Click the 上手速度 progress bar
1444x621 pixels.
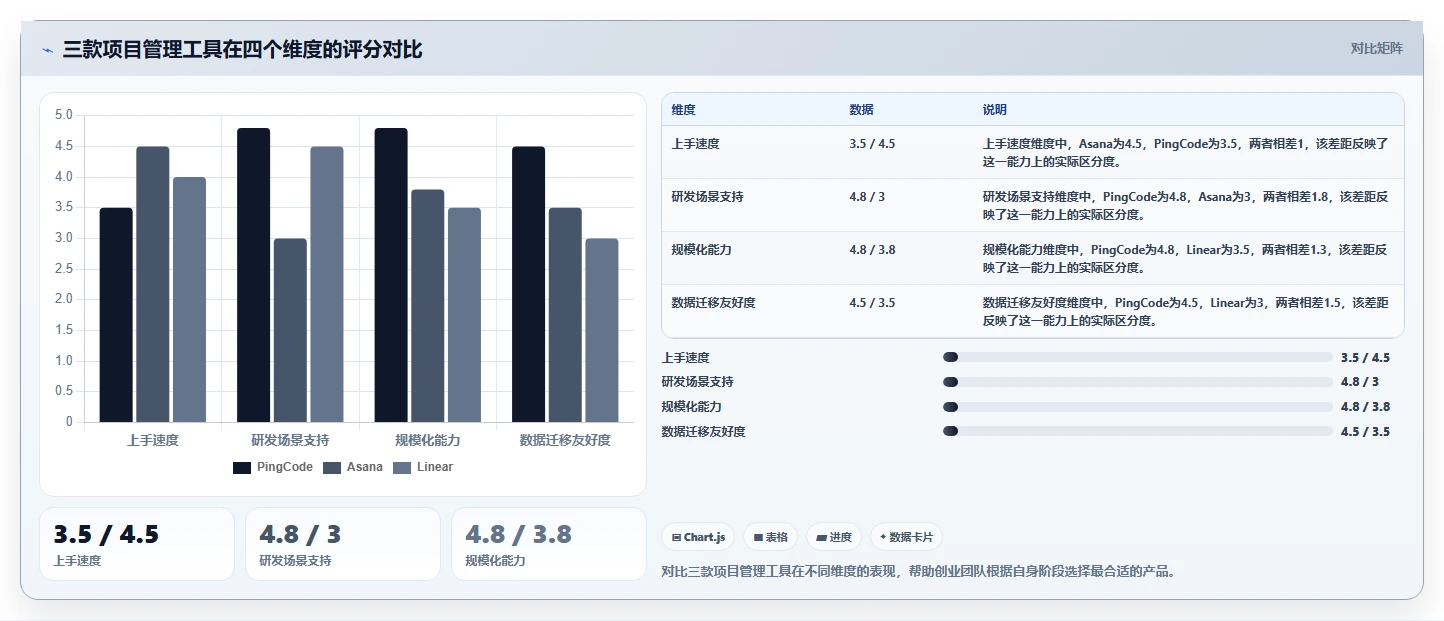tap(1138, 357)
